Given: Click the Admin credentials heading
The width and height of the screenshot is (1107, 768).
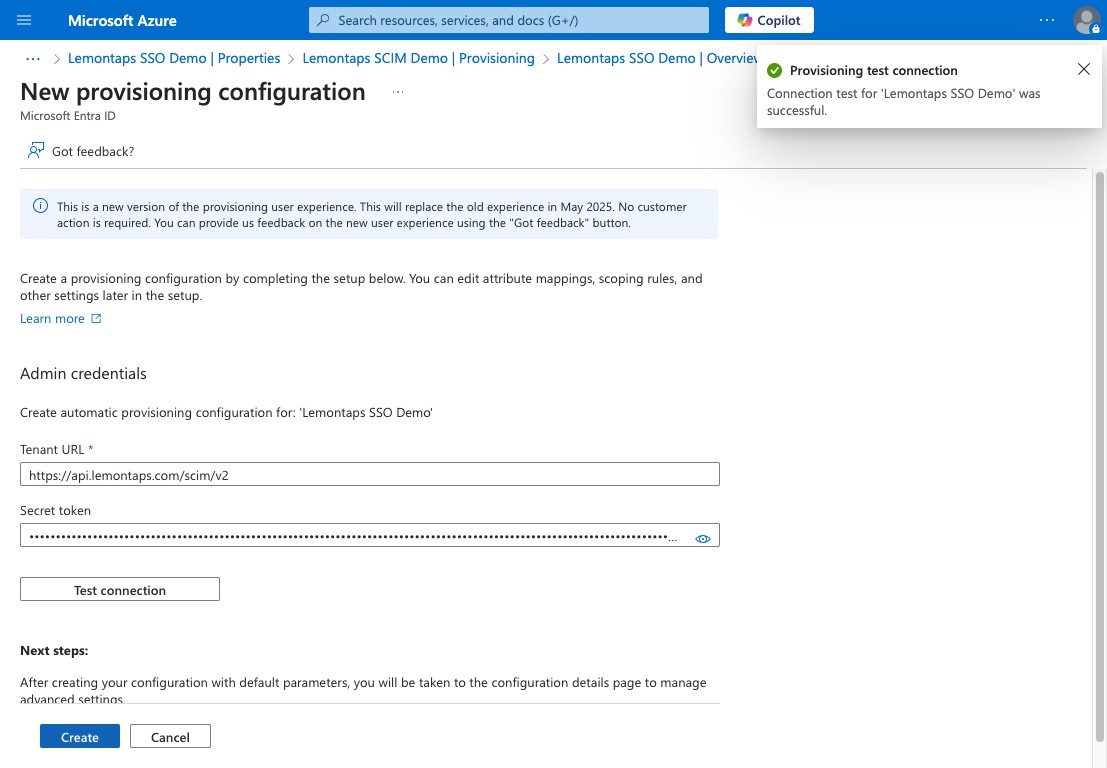Looking at the screenshot, I should tap(83, 373).
